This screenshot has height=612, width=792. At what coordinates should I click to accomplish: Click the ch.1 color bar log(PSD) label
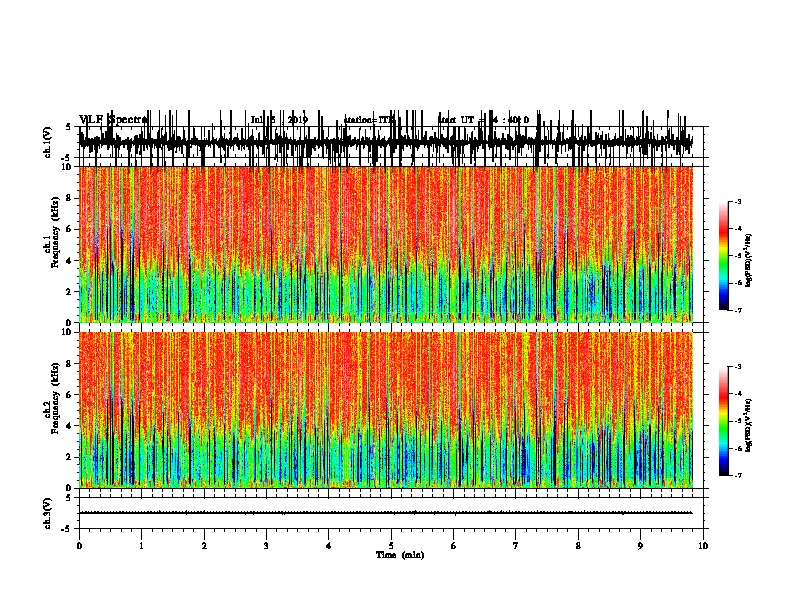tap(748, 260)
